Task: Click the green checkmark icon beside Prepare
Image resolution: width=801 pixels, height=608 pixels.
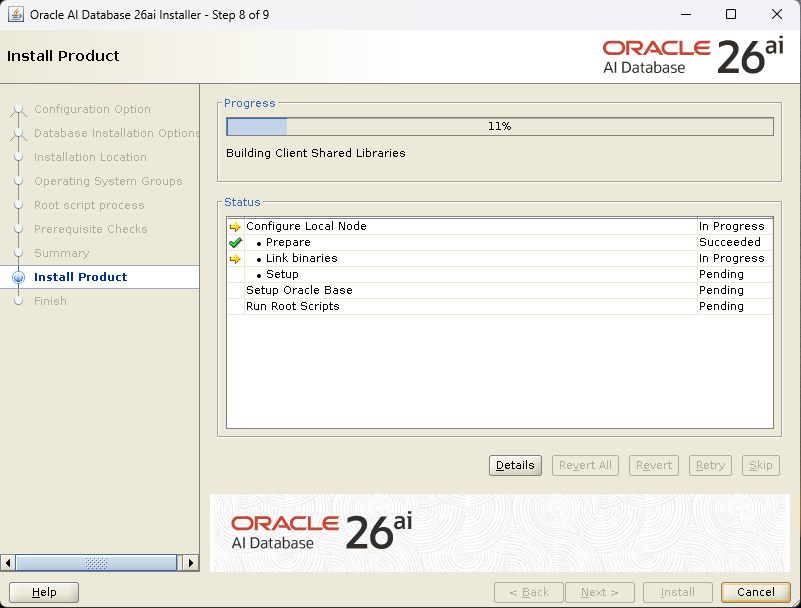Action: [x=235, y=242]
